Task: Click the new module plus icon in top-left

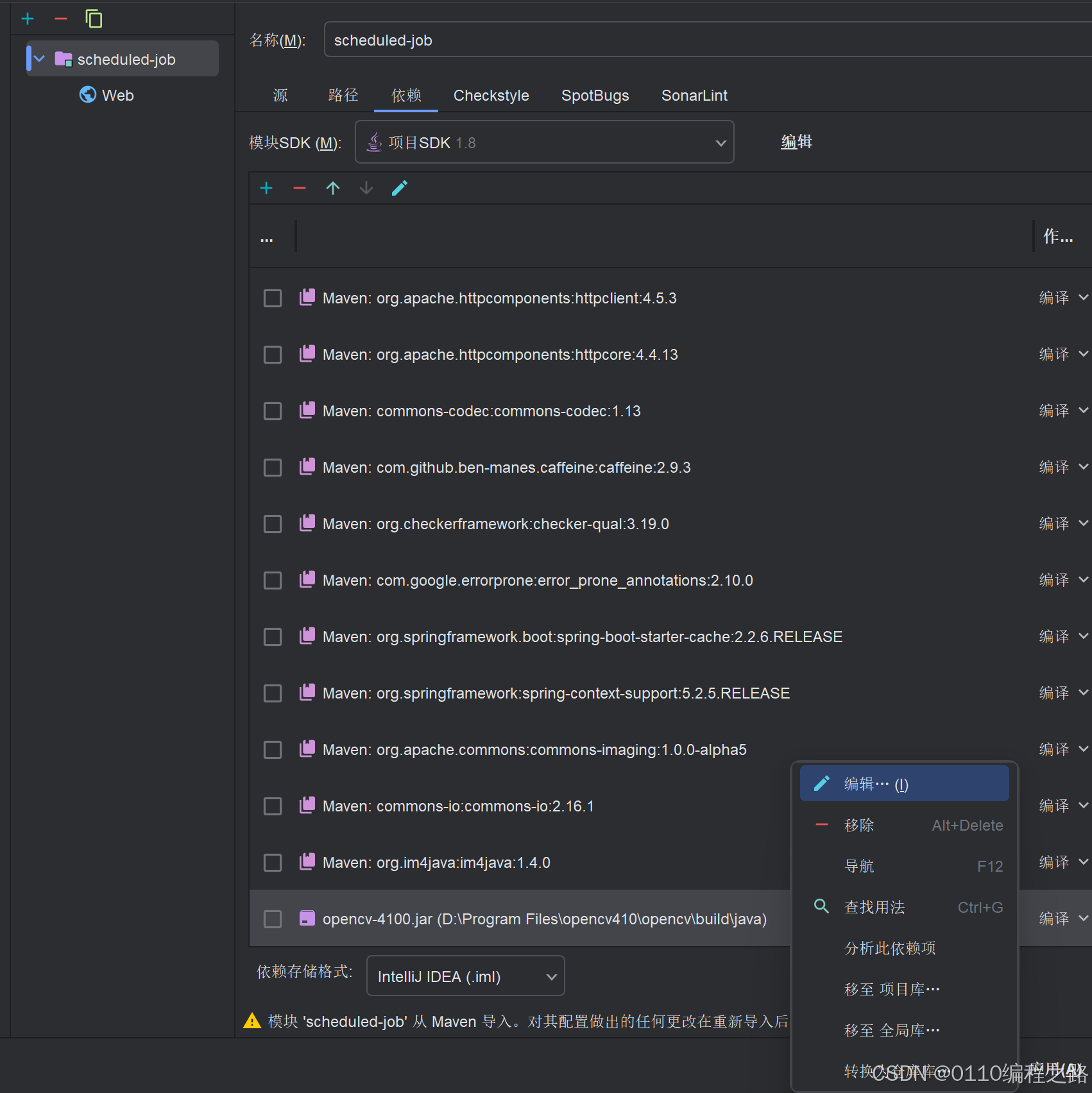Action: (28, 19)
